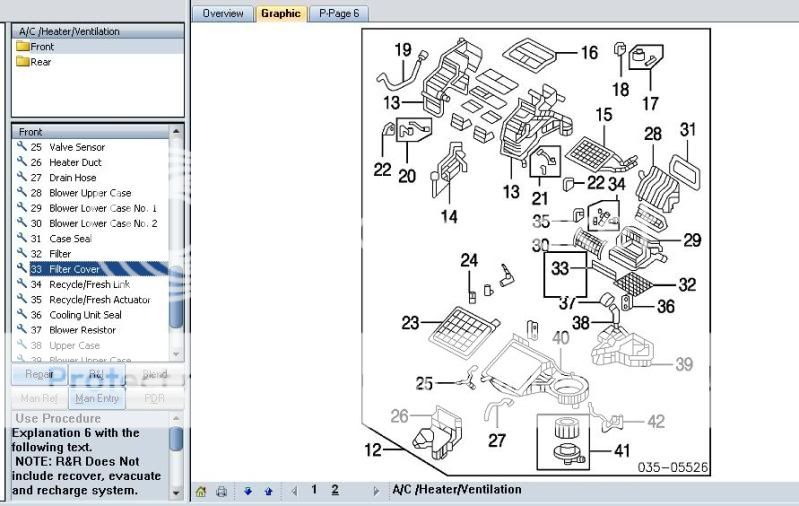This screenshot has width=799, height=506.
Task: Select part 32 Filter in list
Action: click(60, 254)
